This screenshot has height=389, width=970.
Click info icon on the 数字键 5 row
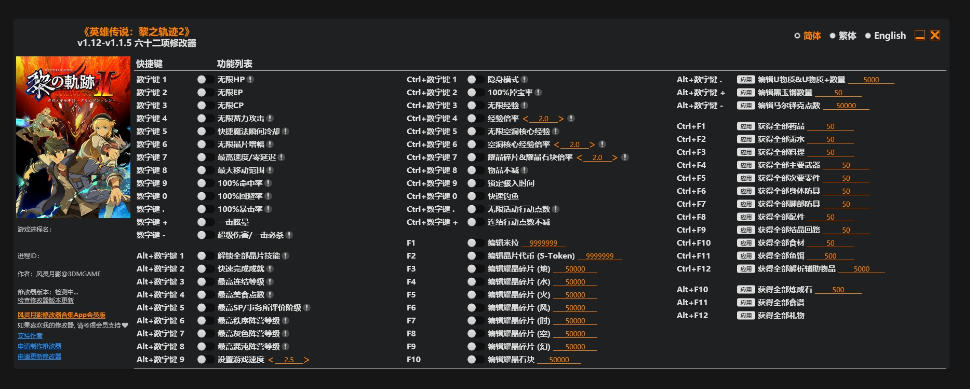286,132
